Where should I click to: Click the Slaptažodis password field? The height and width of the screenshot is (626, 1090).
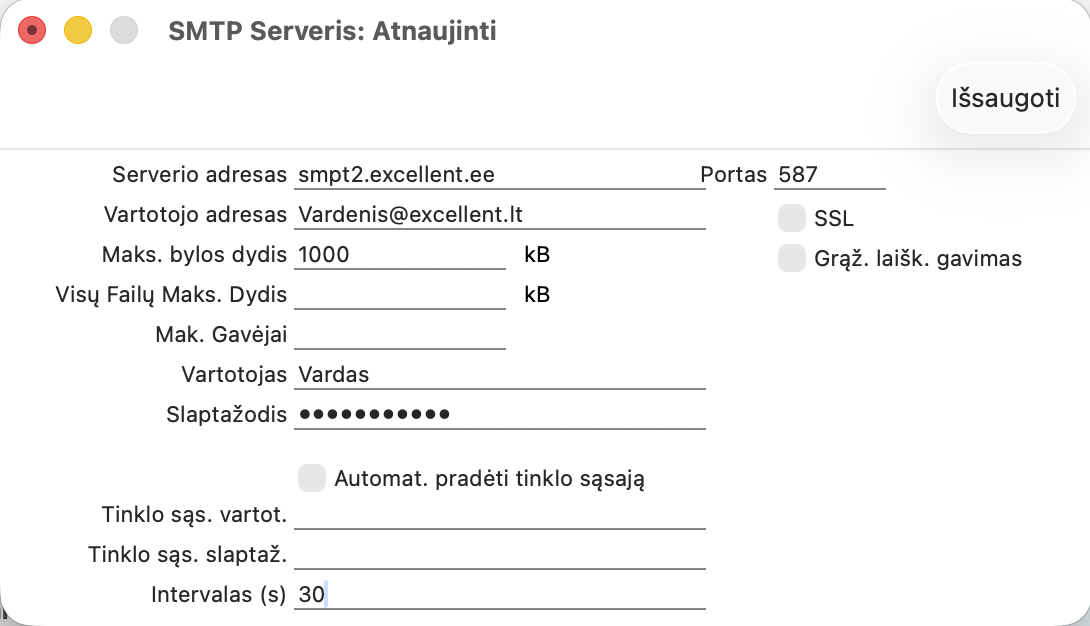[x=500, y=415]
